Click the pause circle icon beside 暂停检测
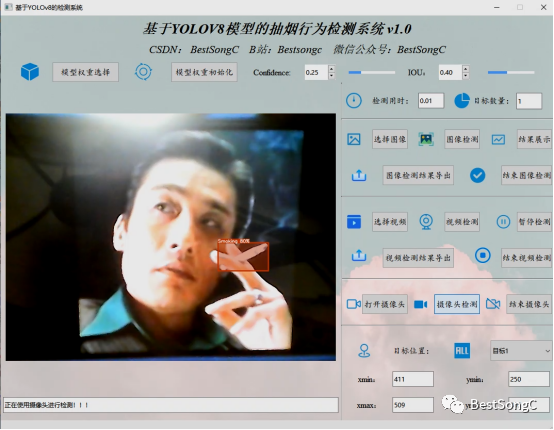Screen dimensions: 554x430 503,222
